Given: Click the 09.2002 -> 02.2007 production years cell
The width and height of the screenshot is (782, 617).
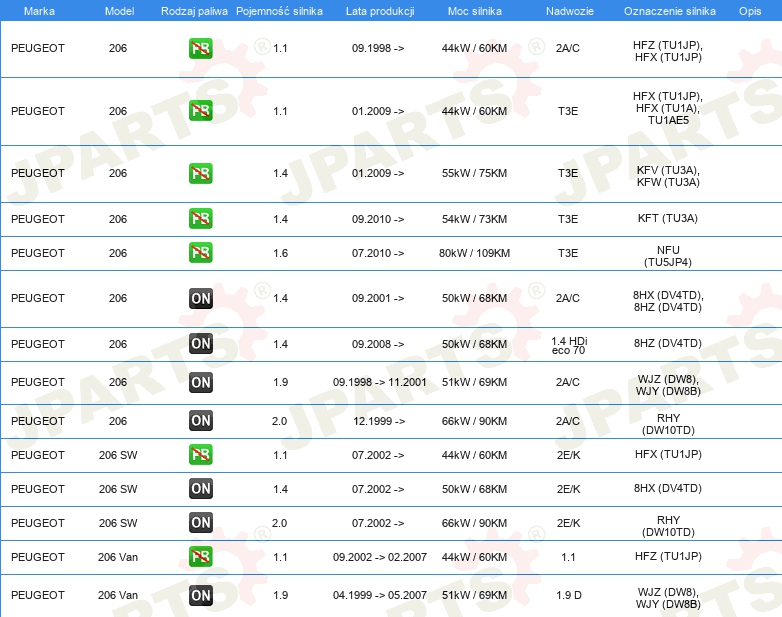Looking at the screenshot, I should tap(379, 556).
